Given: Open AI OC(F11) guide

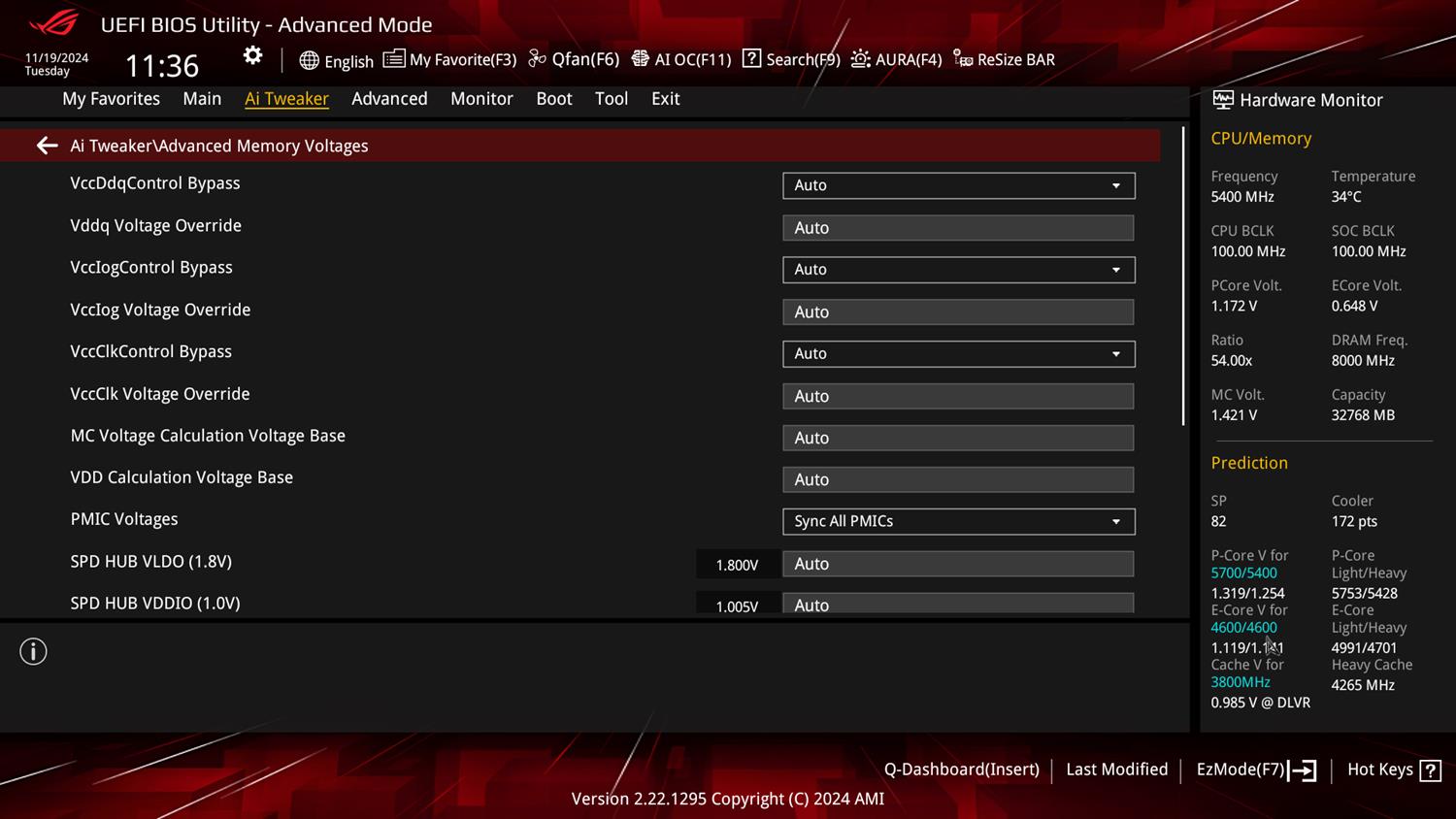Looking at the screenshot, I should point(641,59).
